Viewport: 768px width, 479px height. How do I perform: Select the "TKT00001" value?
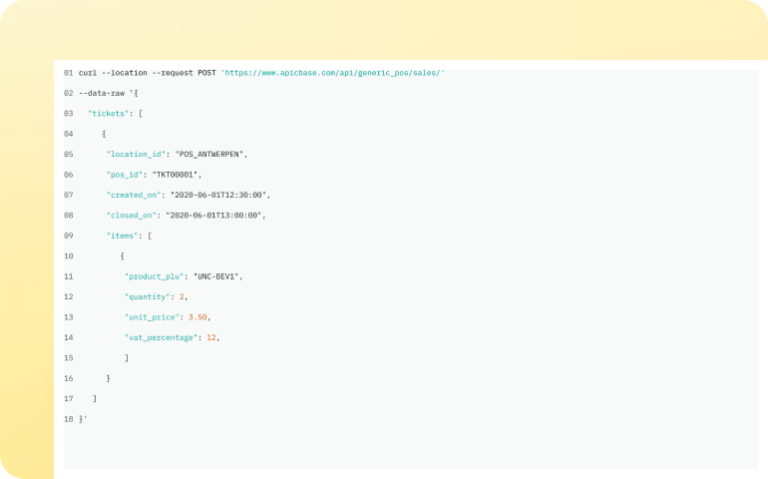point(176,174)
